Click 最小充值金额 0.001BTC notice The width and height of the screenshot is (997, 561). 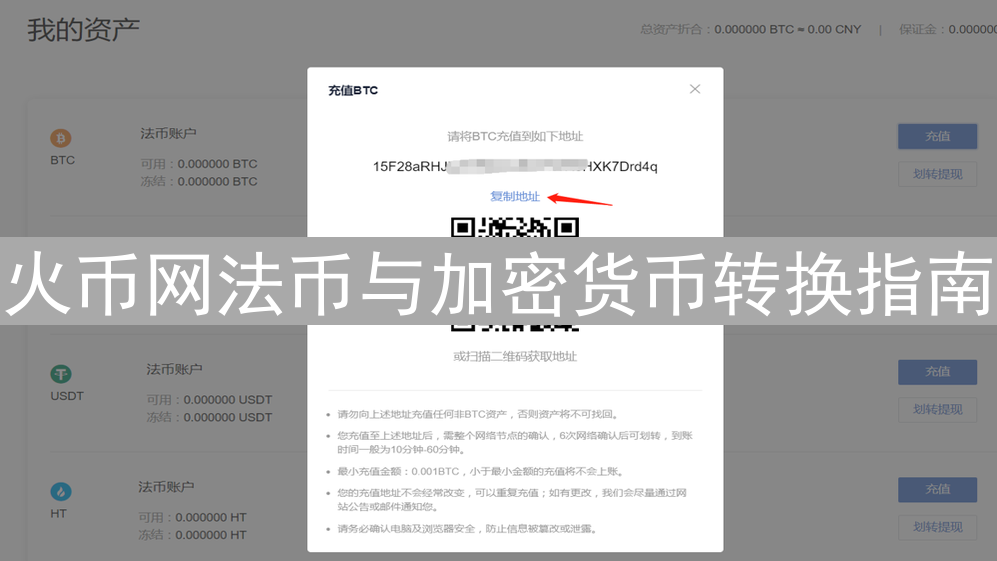tap(481, 471)
